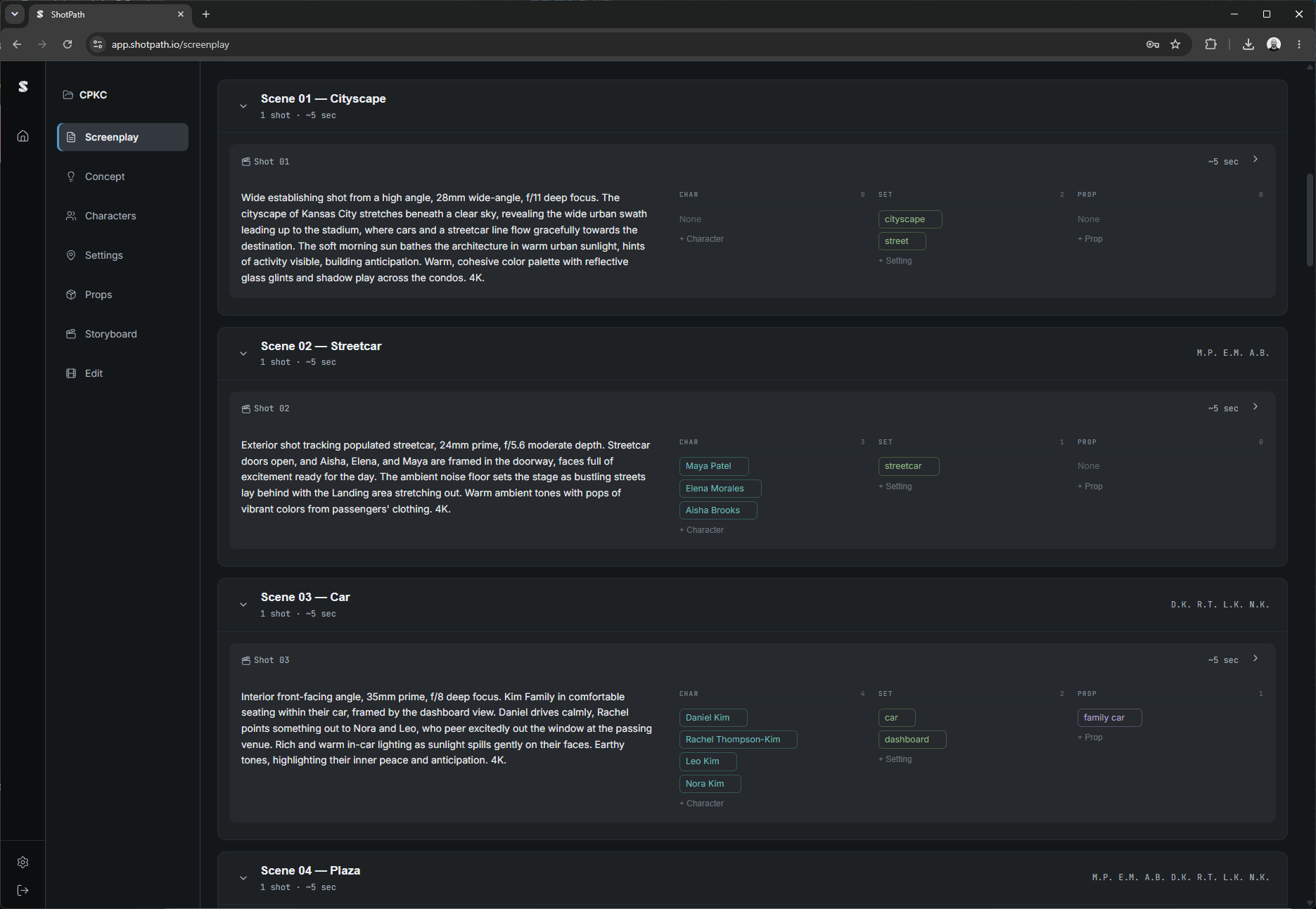1316x909 pixels.
Task: Open the Concept section
Action: click(123, 176)
